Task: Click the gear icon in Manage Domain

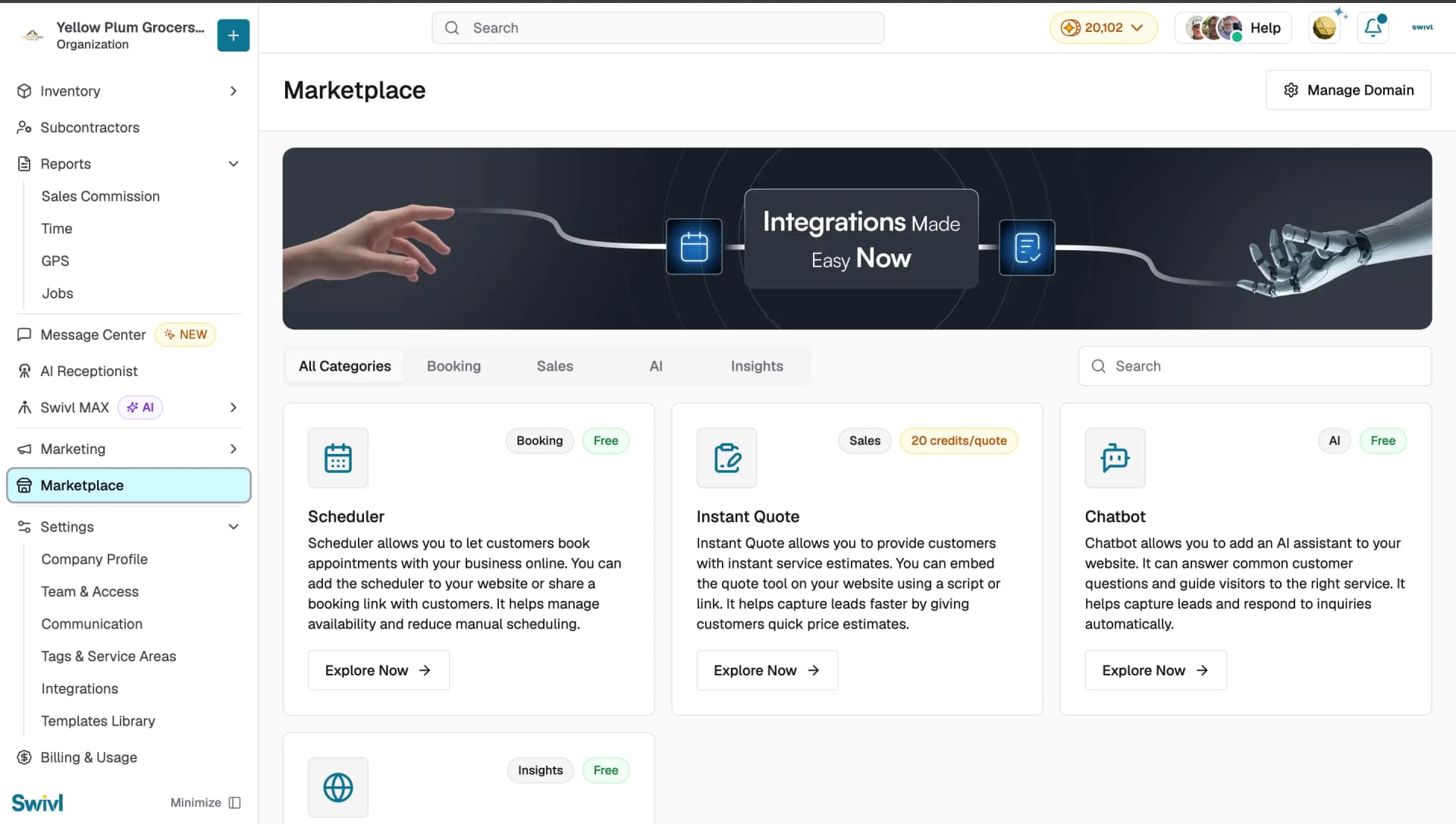Action: 1291,90
